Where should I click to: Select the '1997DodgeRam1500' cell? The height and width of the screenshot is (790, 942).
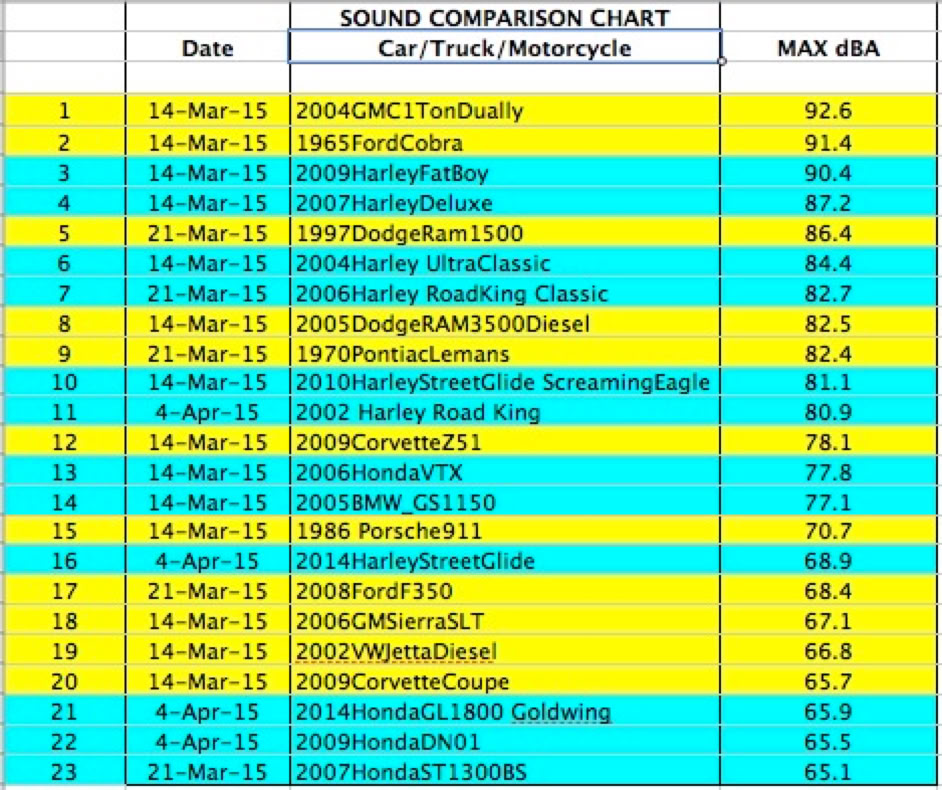(504, 233)
